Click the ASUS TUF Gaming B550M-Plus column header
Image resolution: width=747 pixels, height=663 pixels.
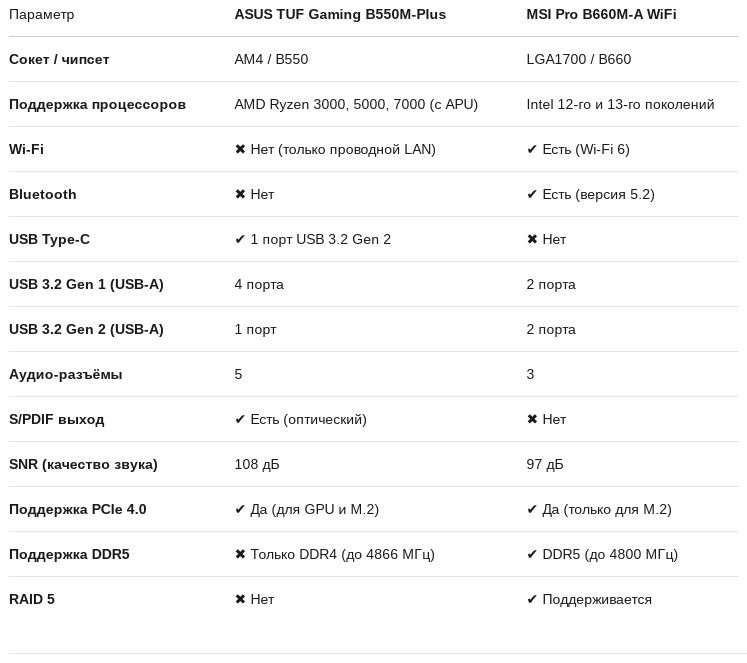(x=340, y=14)
